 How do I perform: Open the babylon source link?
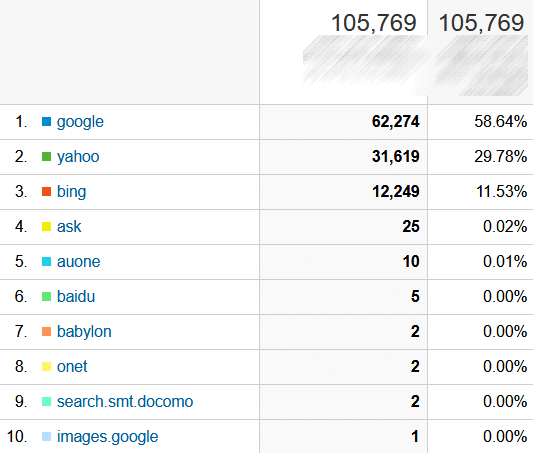coord(84,332)
